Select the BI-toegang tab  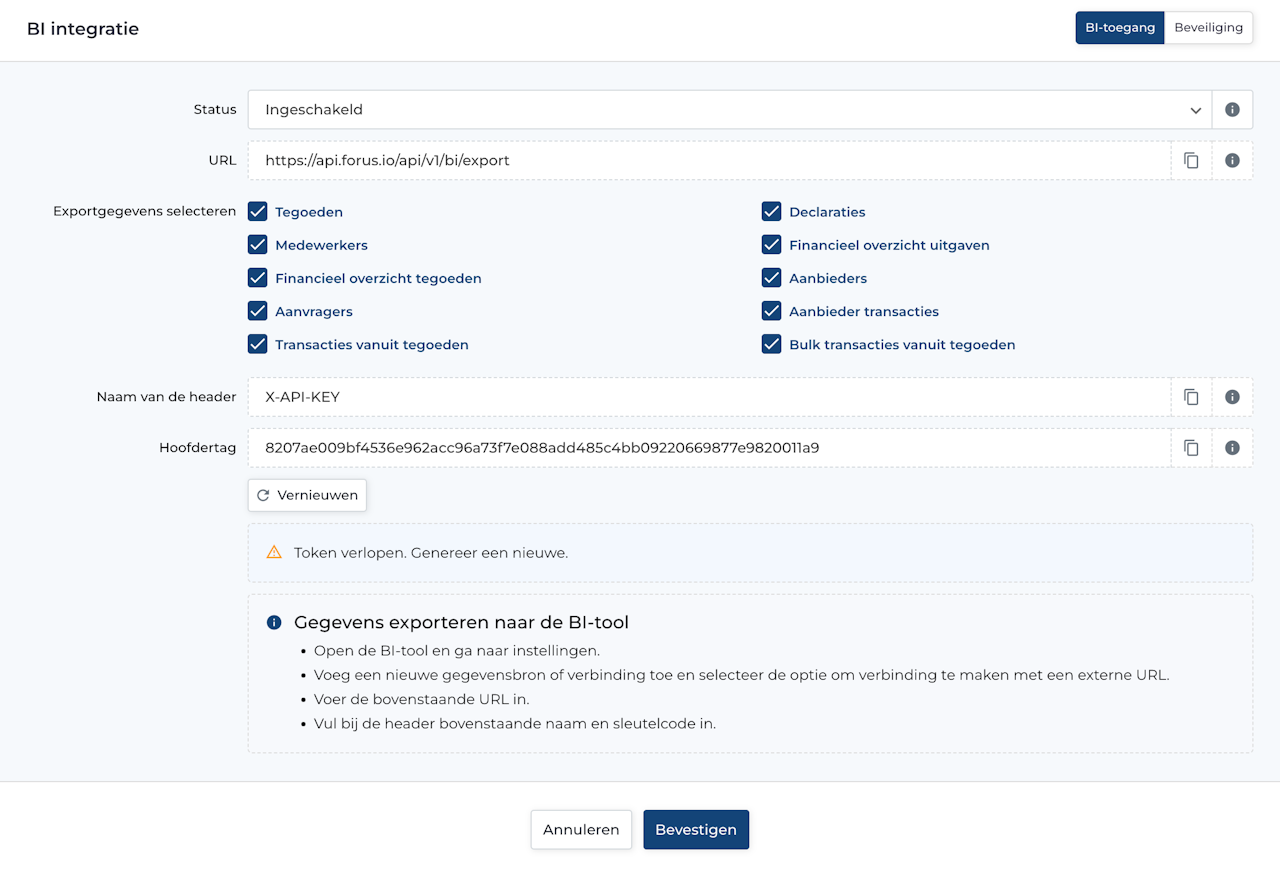coord(1120,28)
